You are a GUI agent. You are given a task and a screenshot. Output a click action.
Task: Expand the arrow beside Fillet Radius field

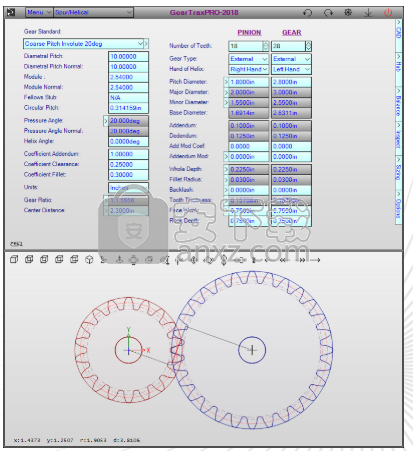[x=226, y=180]
